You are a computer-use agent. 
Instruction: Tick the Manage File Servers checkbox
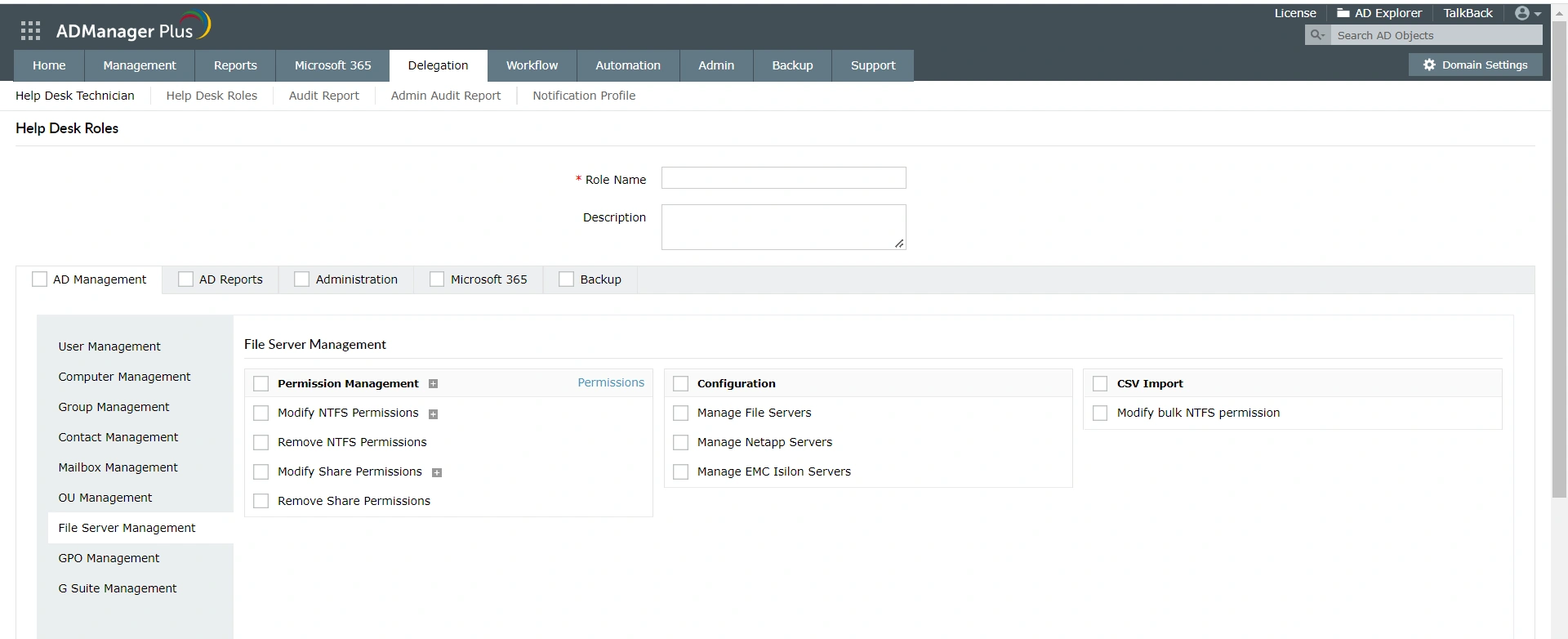(x=681, y=413)
